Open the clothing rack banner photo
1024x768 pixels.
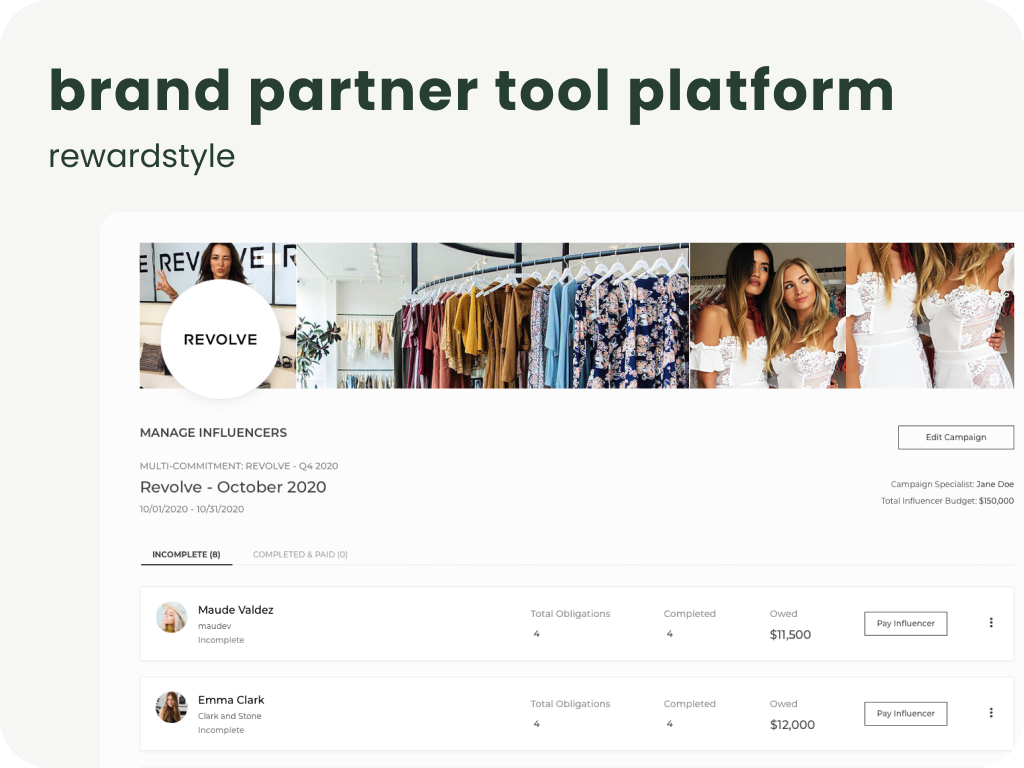pos(493,316)
